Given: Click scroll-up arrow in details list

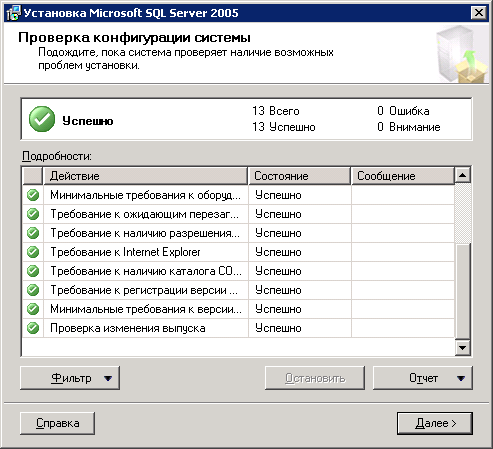Looking at the screenshot, I should (463, 175).
